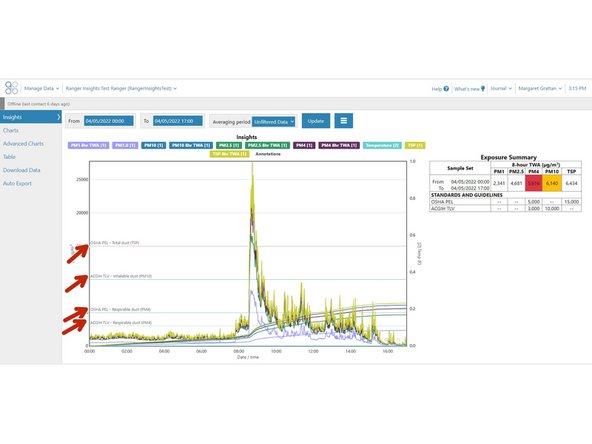Screen dimensions: 592x444
Task: Click the chevron on the Insights sidebar item
Action: coord(59,117)
